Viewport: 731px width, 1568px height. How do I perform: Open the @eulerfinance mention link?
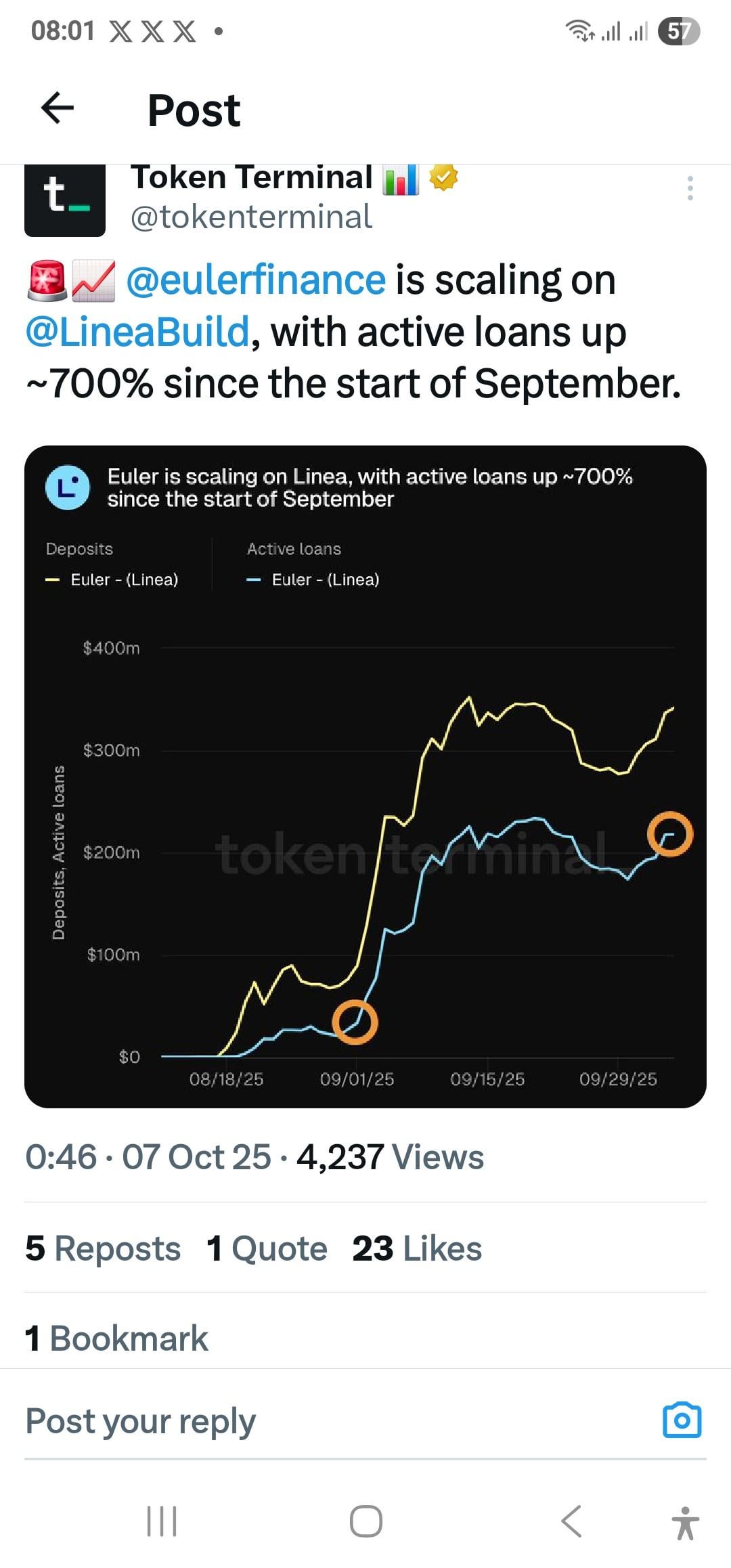click(x=256, y=280)
